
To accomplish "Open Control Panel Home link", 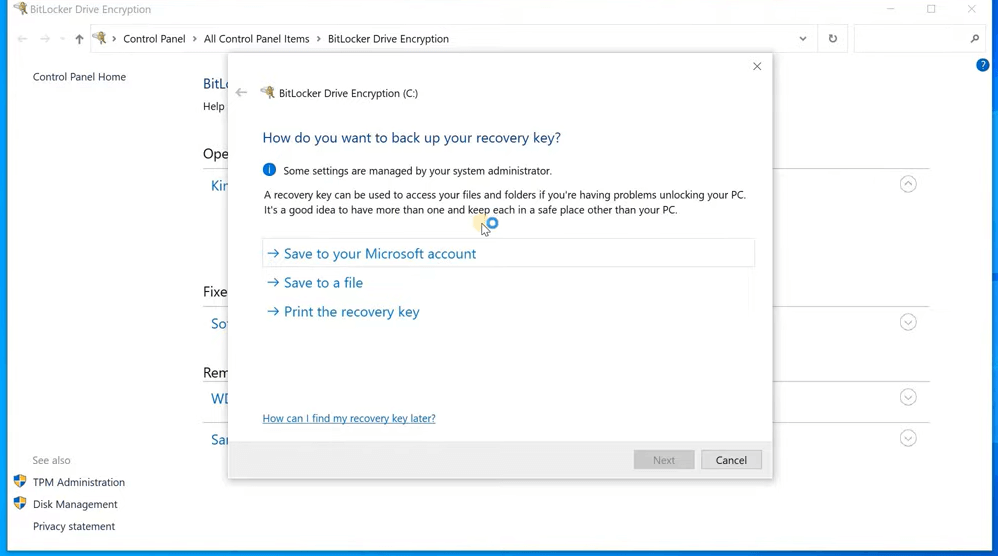I will click(80, 77).
